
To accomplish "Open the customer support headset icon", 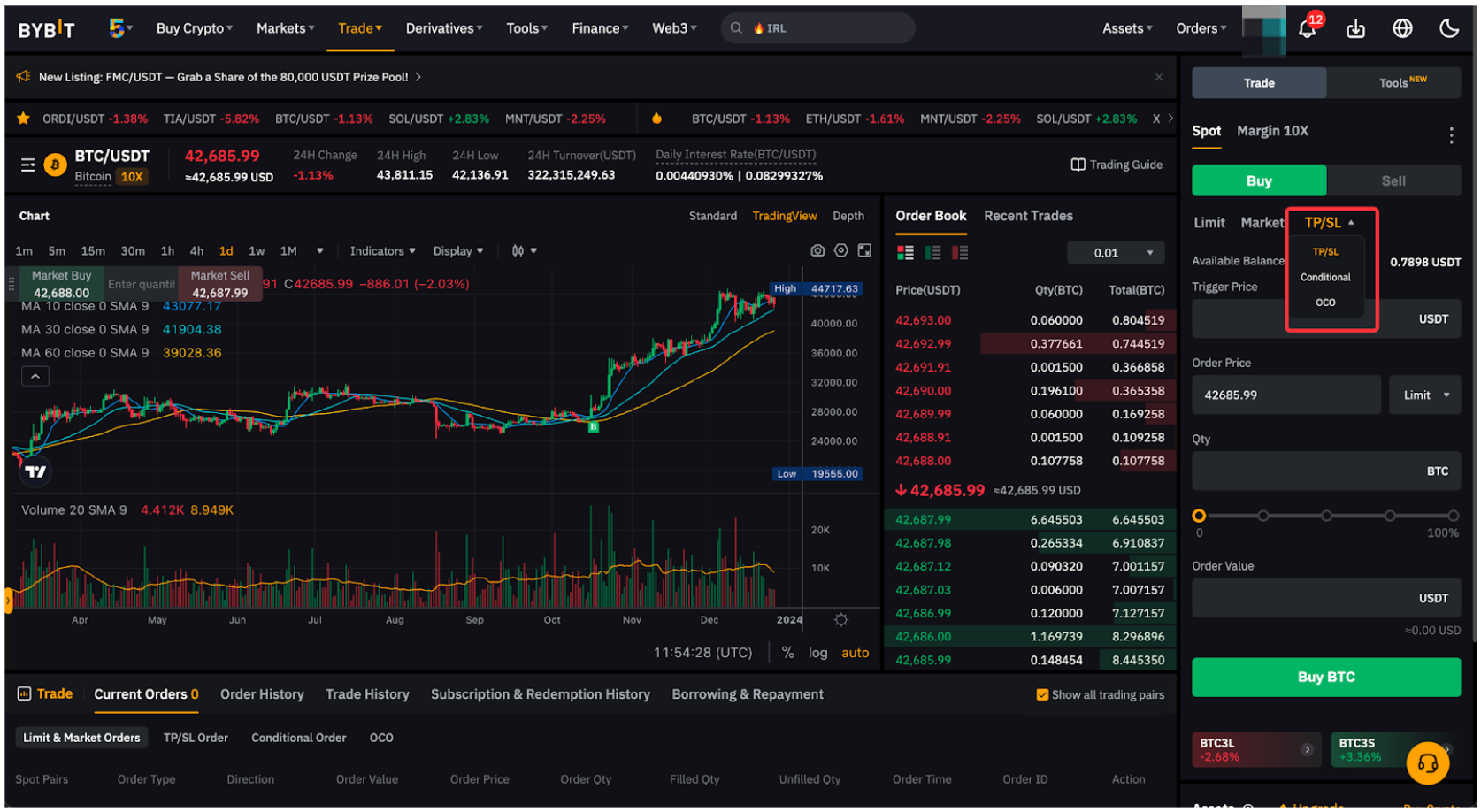I will (x=1427, y=762).
